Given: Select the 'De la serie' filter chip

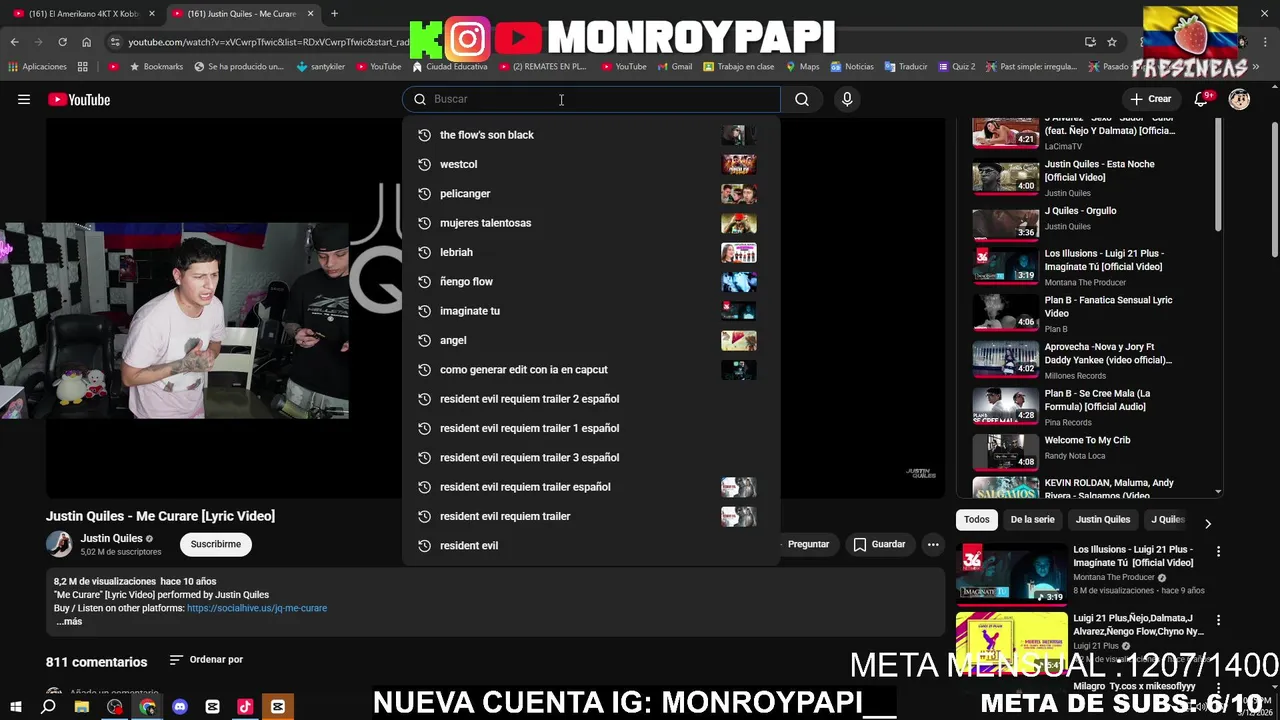Looking at the screenshot, I should click(1032, 520).
